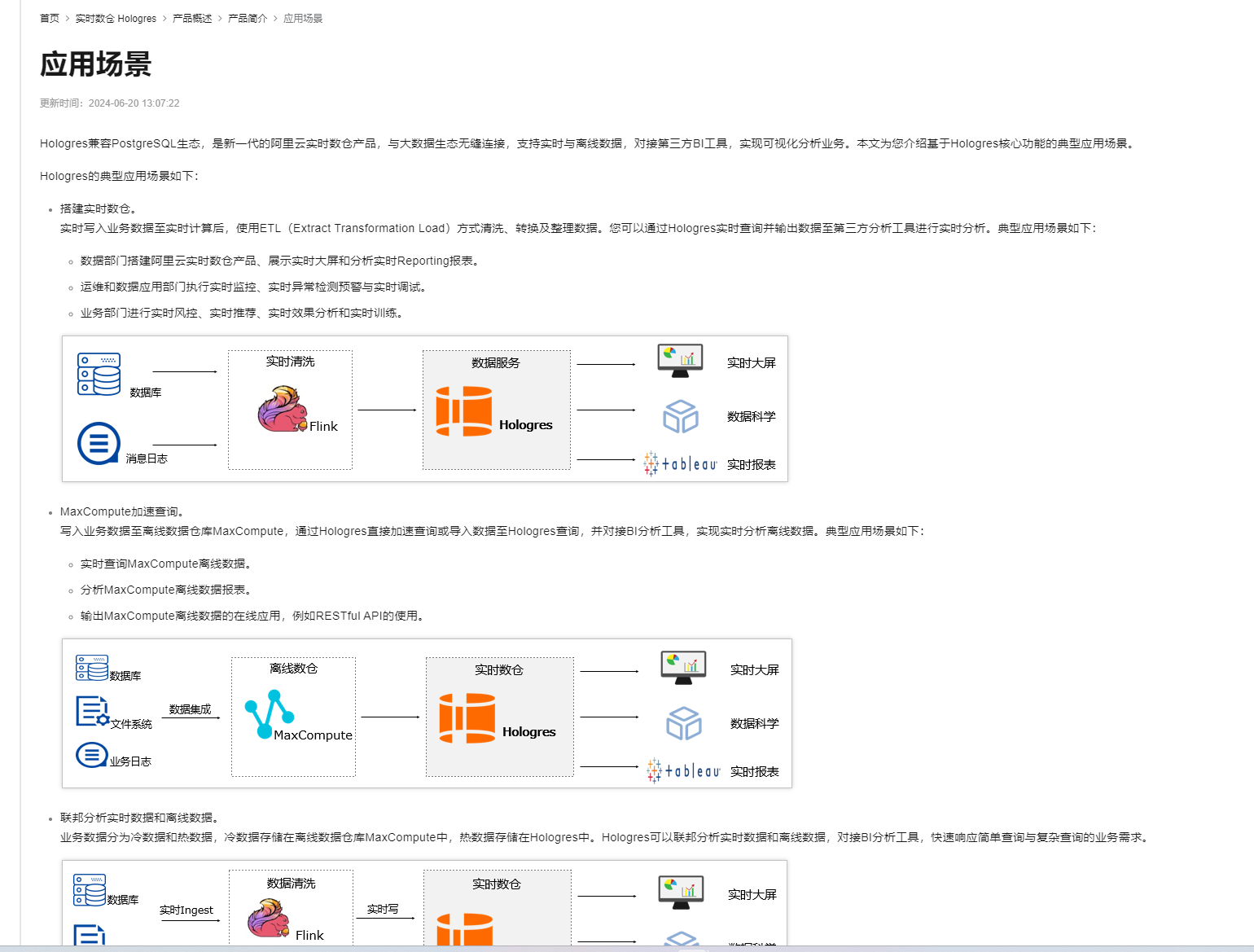
Task: Click the 实时大屏 monitor icon in first diagram
Action: (x=680, y=361)
